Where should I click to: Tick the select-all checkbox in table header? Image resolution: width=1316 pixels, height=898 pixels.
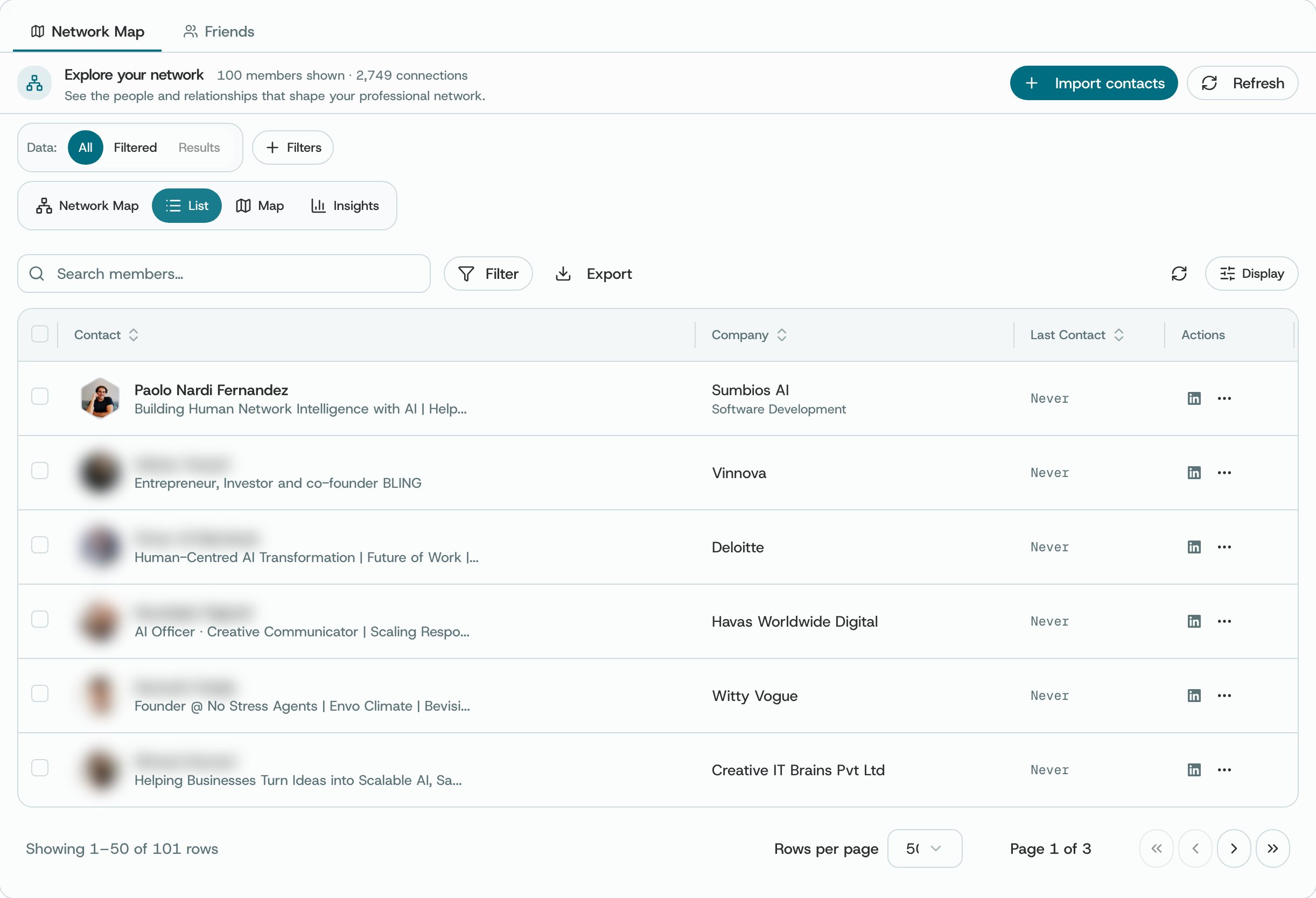coord(40,334)
